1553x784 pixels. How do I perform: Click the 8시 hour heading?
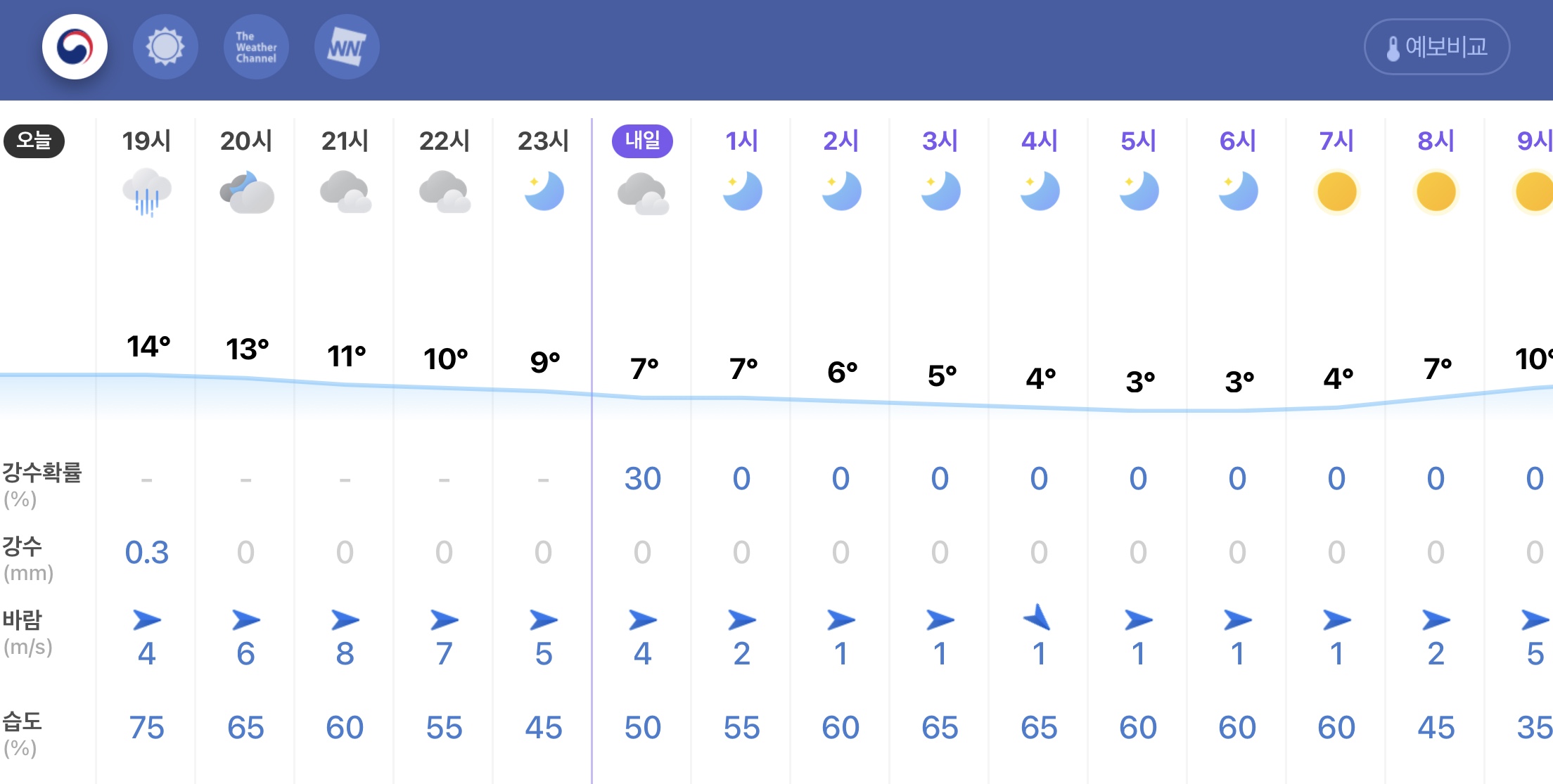click(1436, 141)
